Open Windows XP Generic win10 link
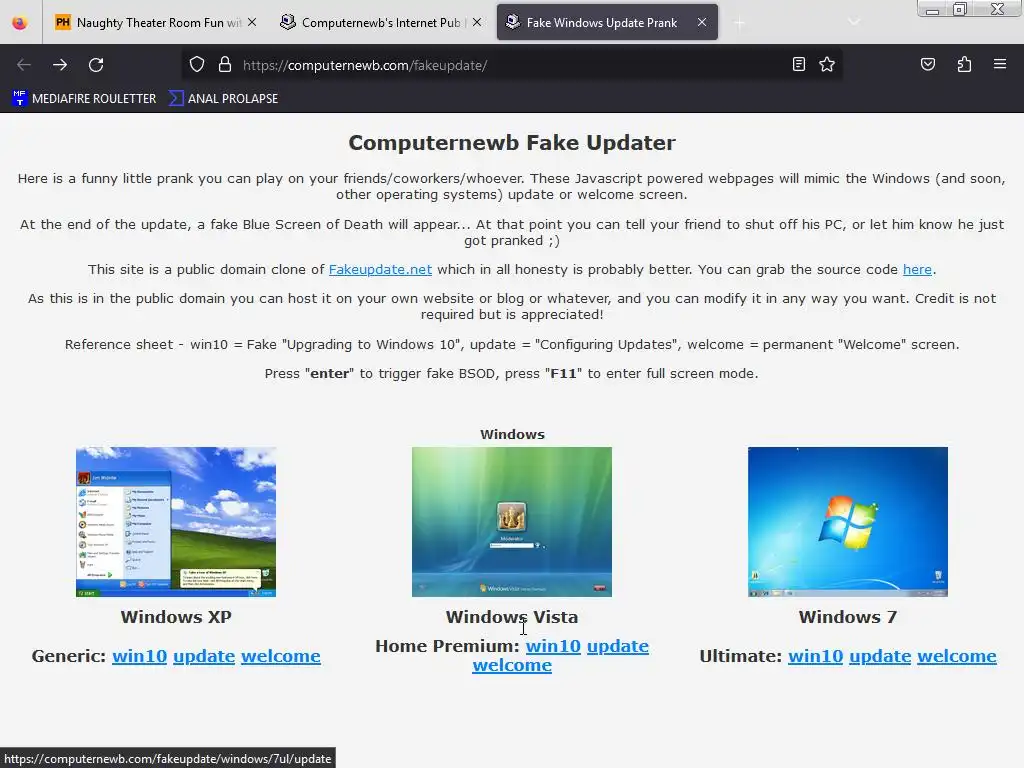Viewport: 1024px width, 768px height. click(x=139, y=656)
